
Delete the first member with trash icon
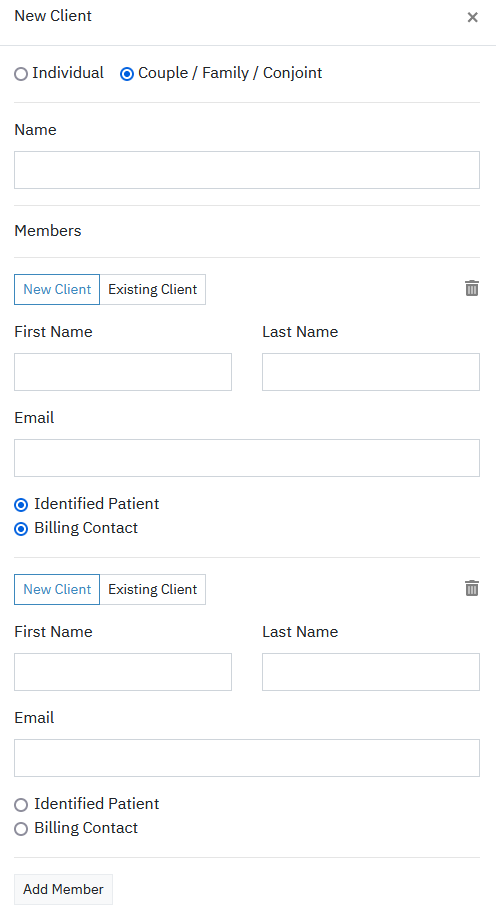(472, 288)
